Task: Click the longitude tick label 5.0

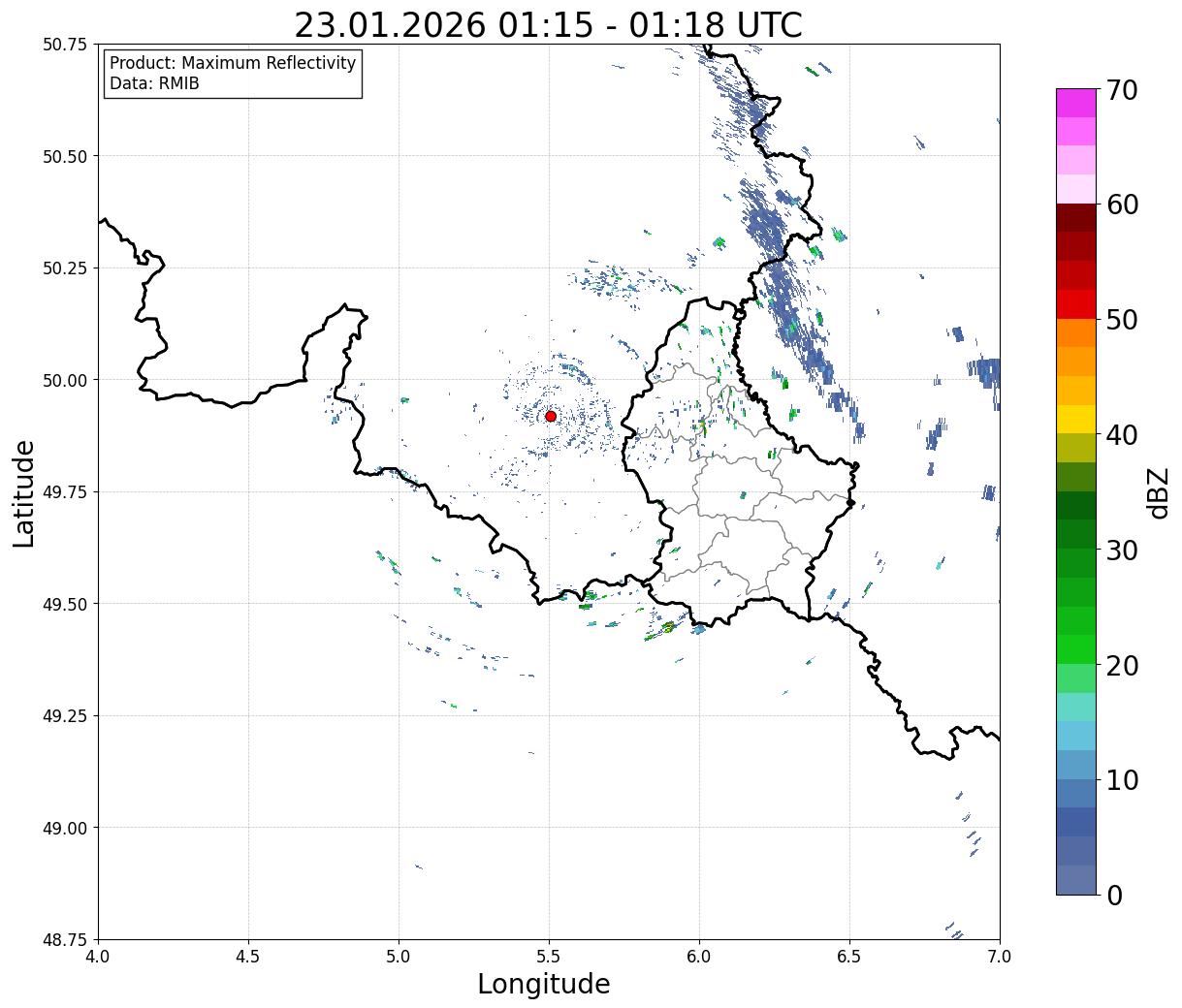Action: [x=399, y=956]
